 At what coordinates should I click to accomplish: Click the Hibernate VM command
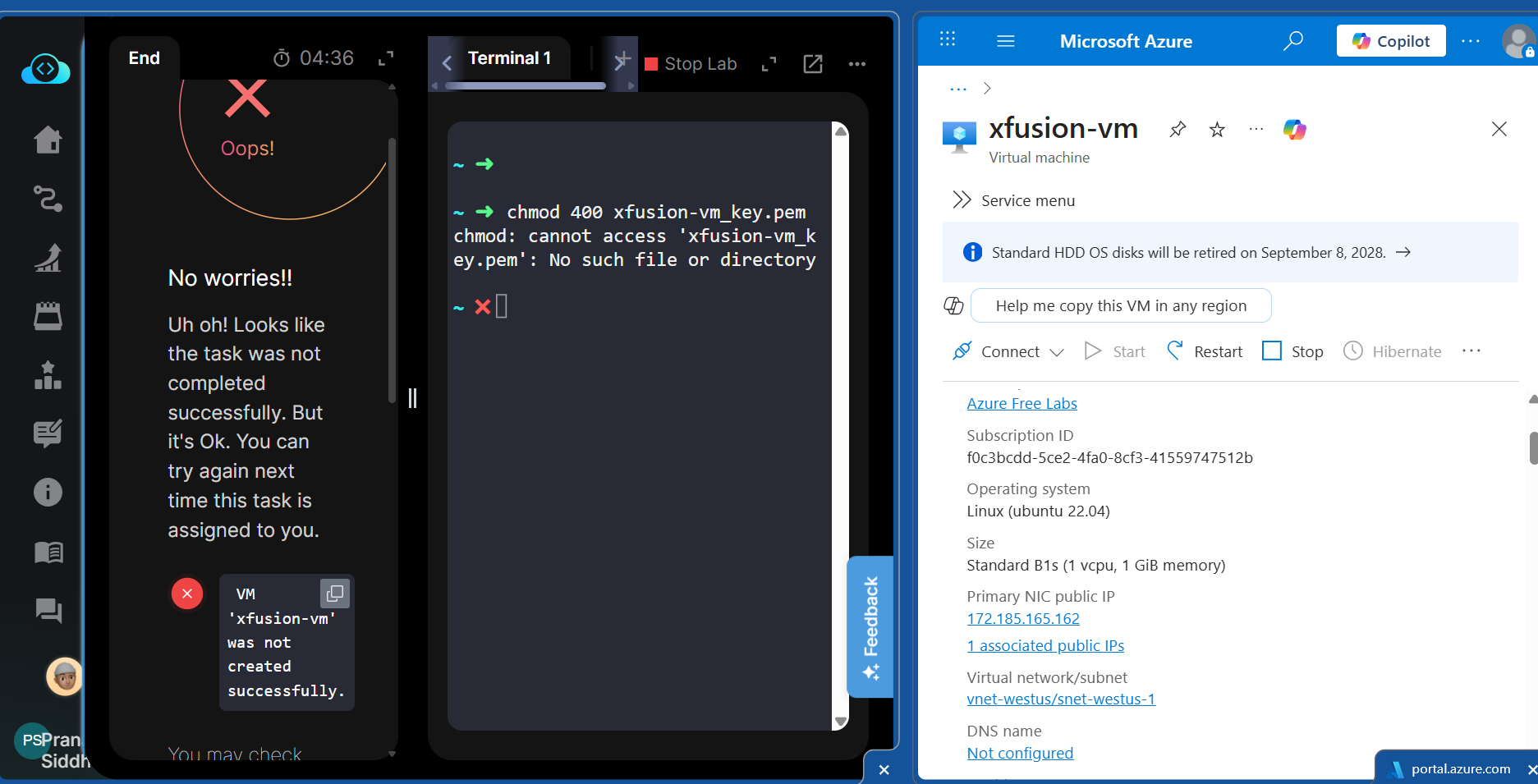coord(1393,351)
